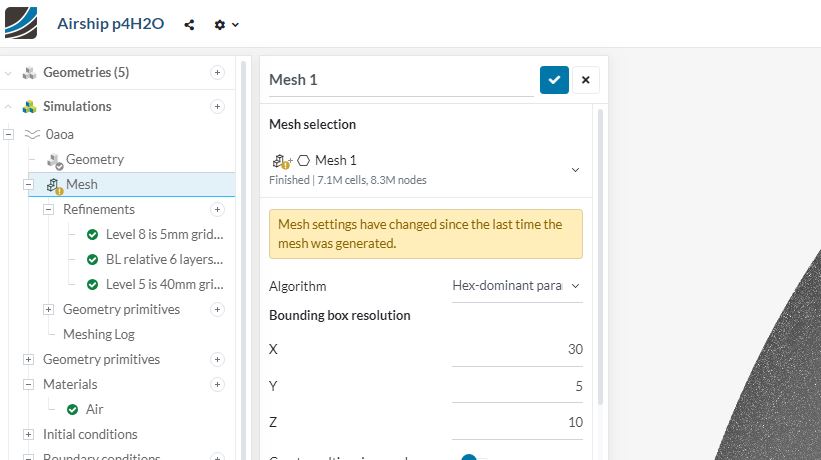Click the share project icon

(189, 25)
